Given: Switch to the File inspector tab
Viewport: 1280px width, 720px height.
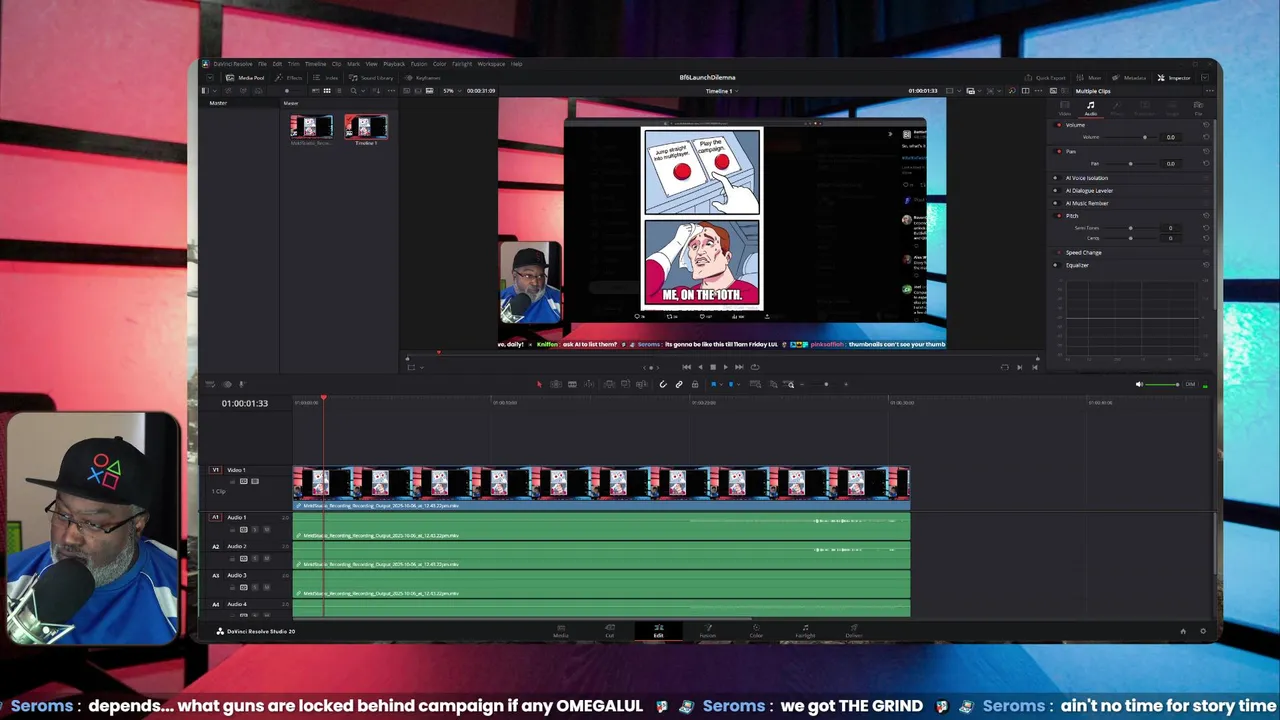Looking at the screenshot, I should pyautogui.click(x=1198, y=108).
